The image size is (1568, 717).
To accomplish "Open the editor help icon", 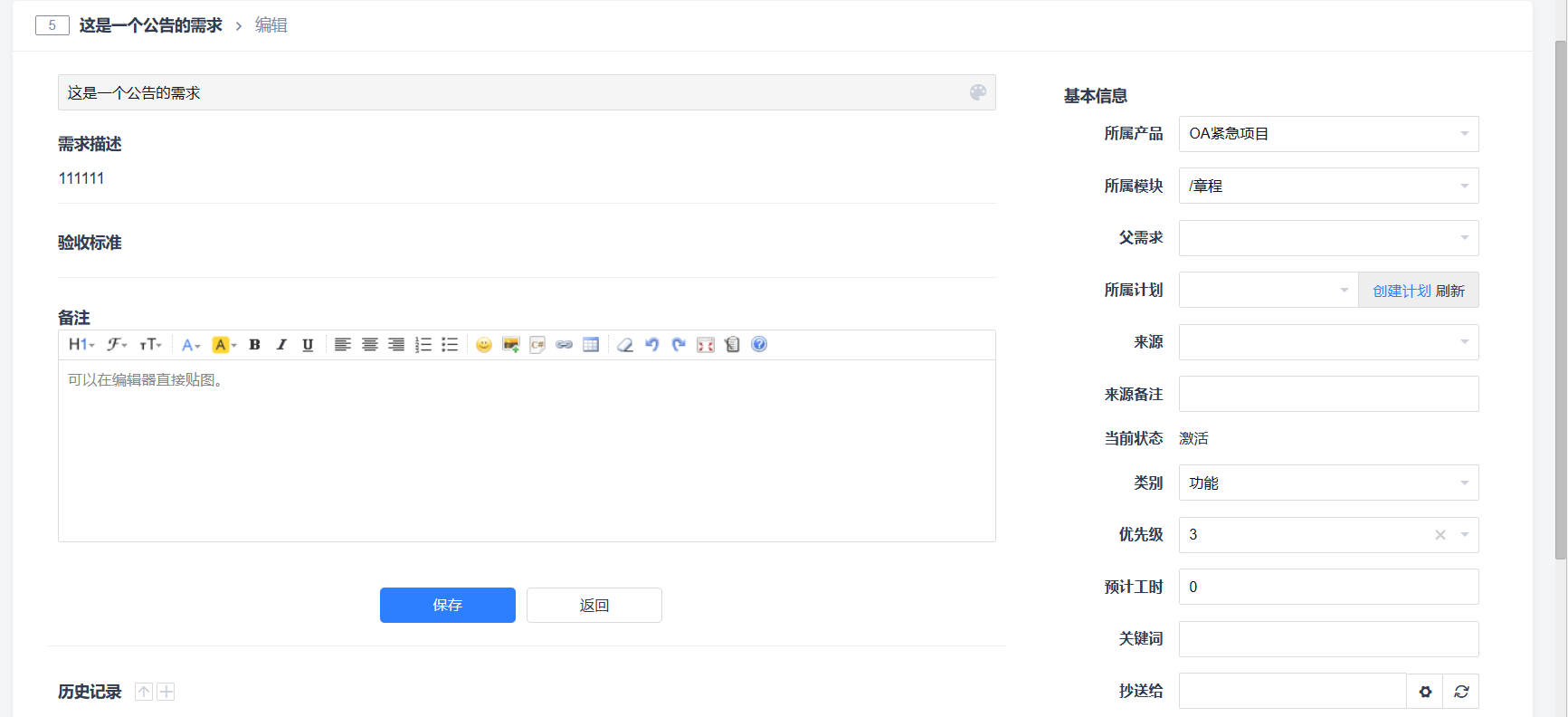I will coord(759,345).
